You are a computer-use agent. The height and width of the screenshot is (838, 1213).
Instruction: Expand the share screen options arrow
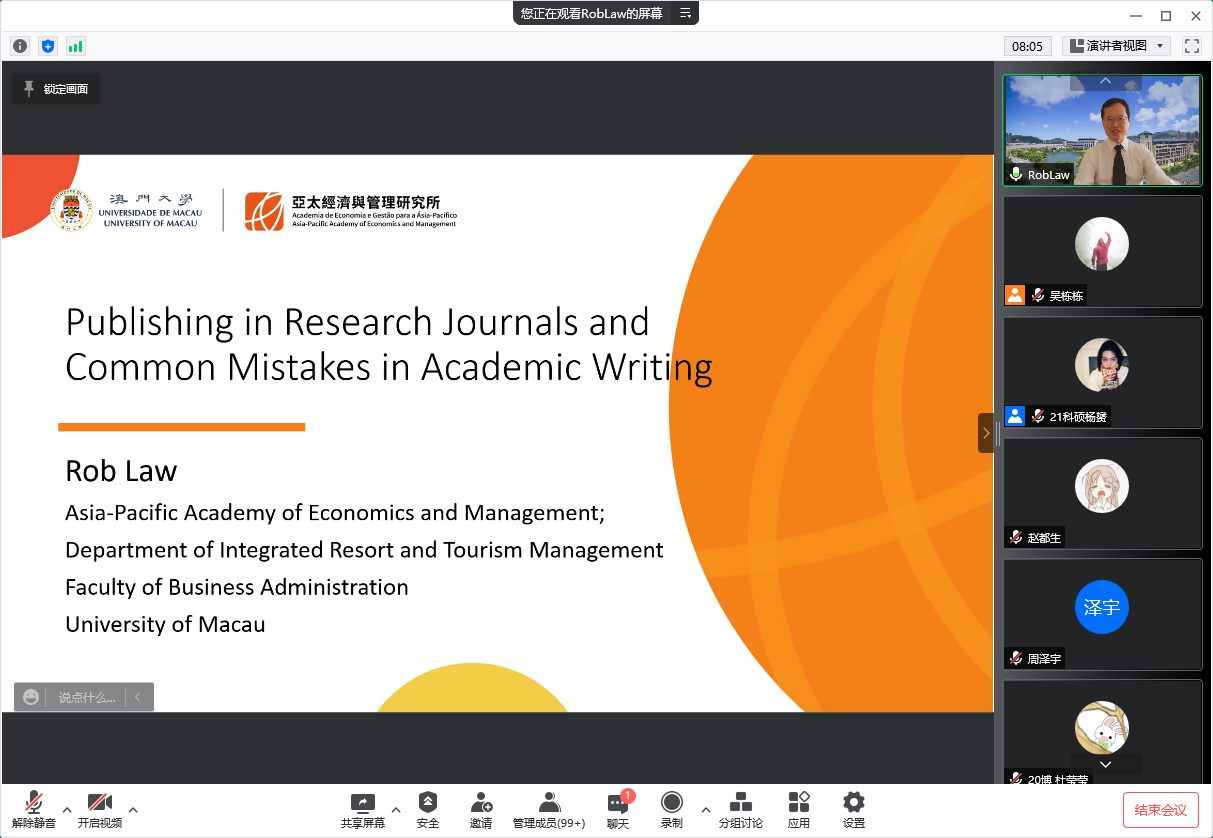tap(396, 810)
